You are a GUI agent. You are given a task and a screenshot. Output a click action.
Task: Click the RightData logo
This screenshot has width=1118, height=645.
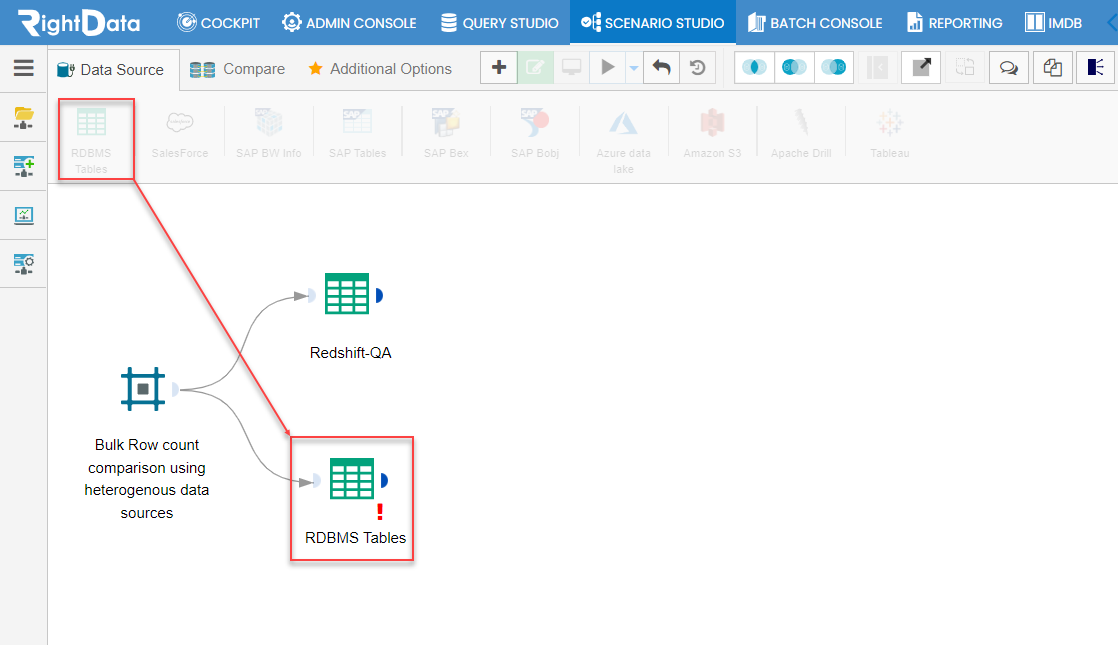79,23
